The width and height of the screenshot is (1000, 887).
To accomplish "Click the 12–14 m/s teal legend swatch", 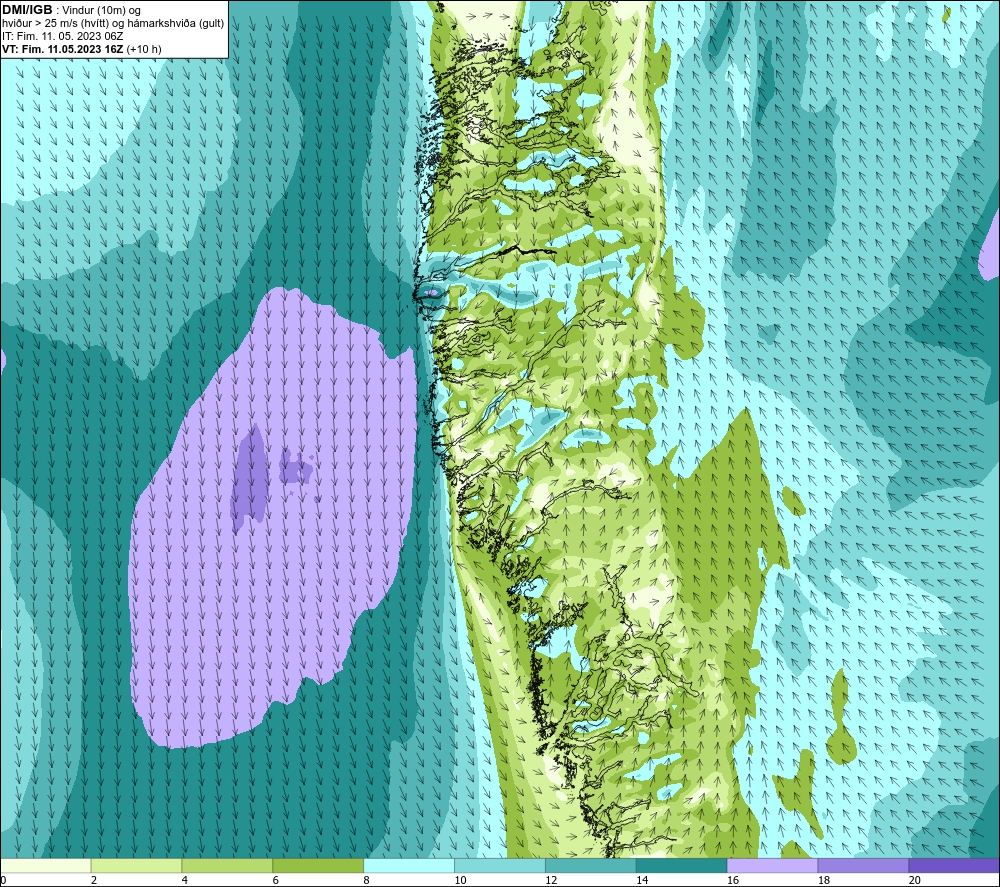I will 591,865.
